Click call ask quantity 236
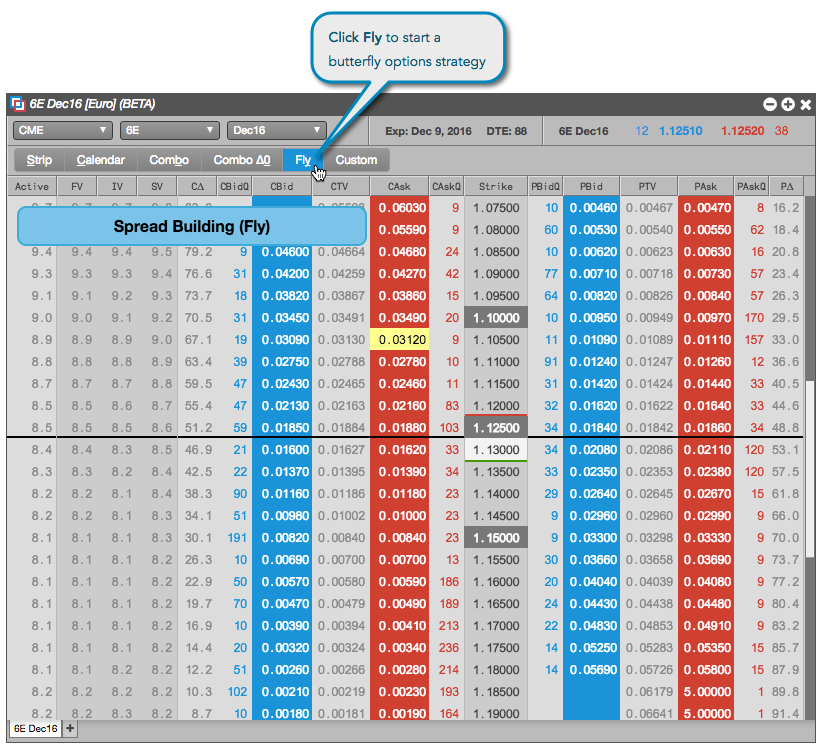 tap(449, 648)
